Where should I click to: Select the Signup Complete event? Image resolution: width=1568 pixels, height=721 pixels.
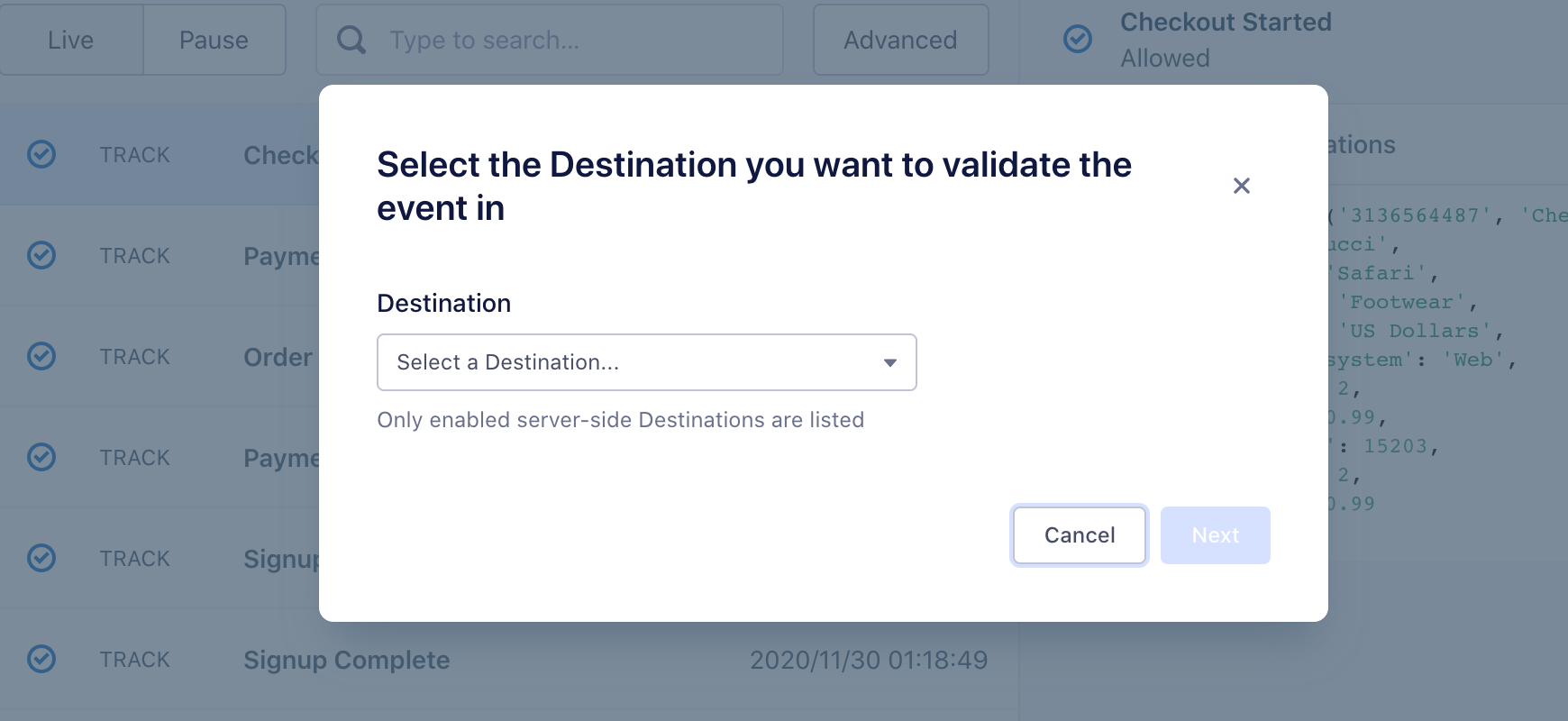pos(347,660)
